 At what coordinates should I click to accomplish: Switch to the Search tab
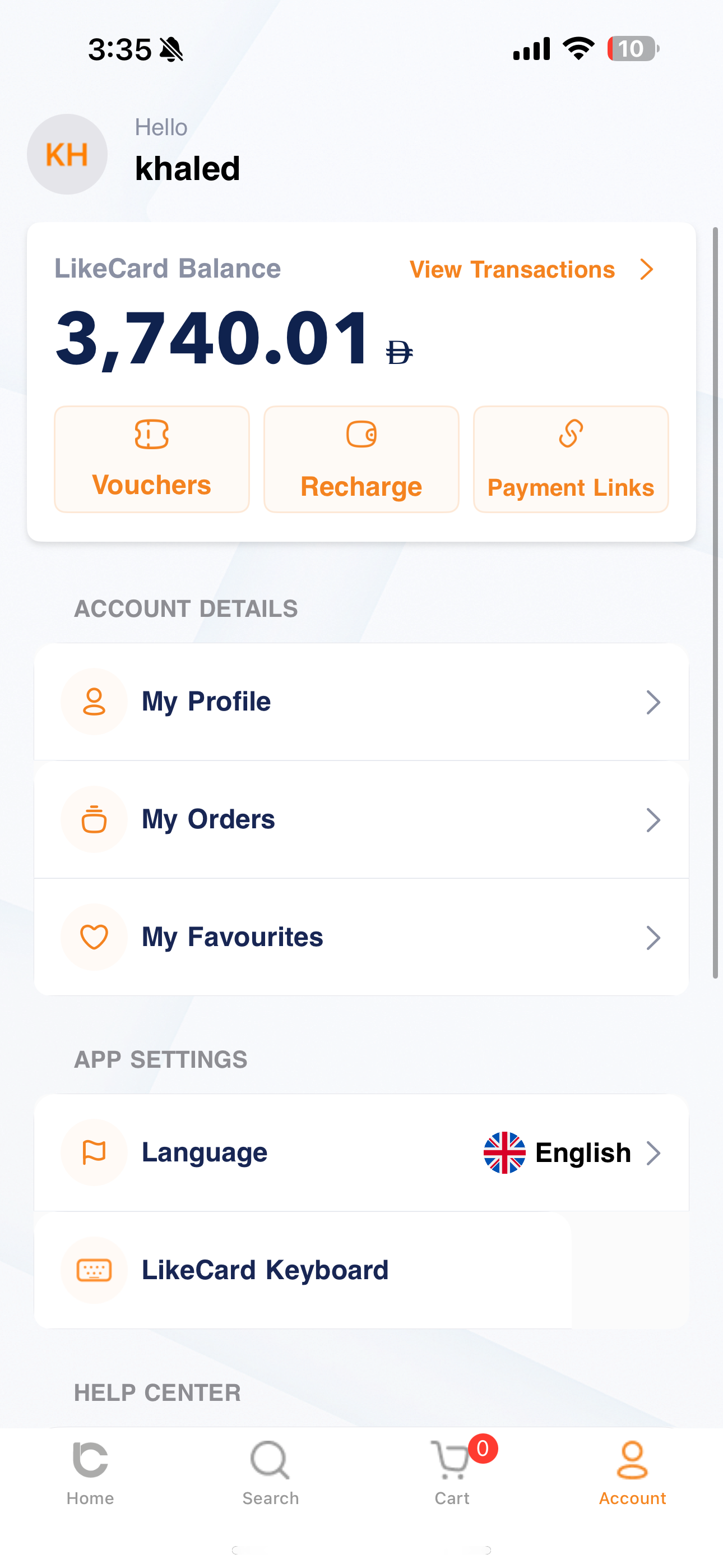pyautogui.click(x=270, y=1472)
